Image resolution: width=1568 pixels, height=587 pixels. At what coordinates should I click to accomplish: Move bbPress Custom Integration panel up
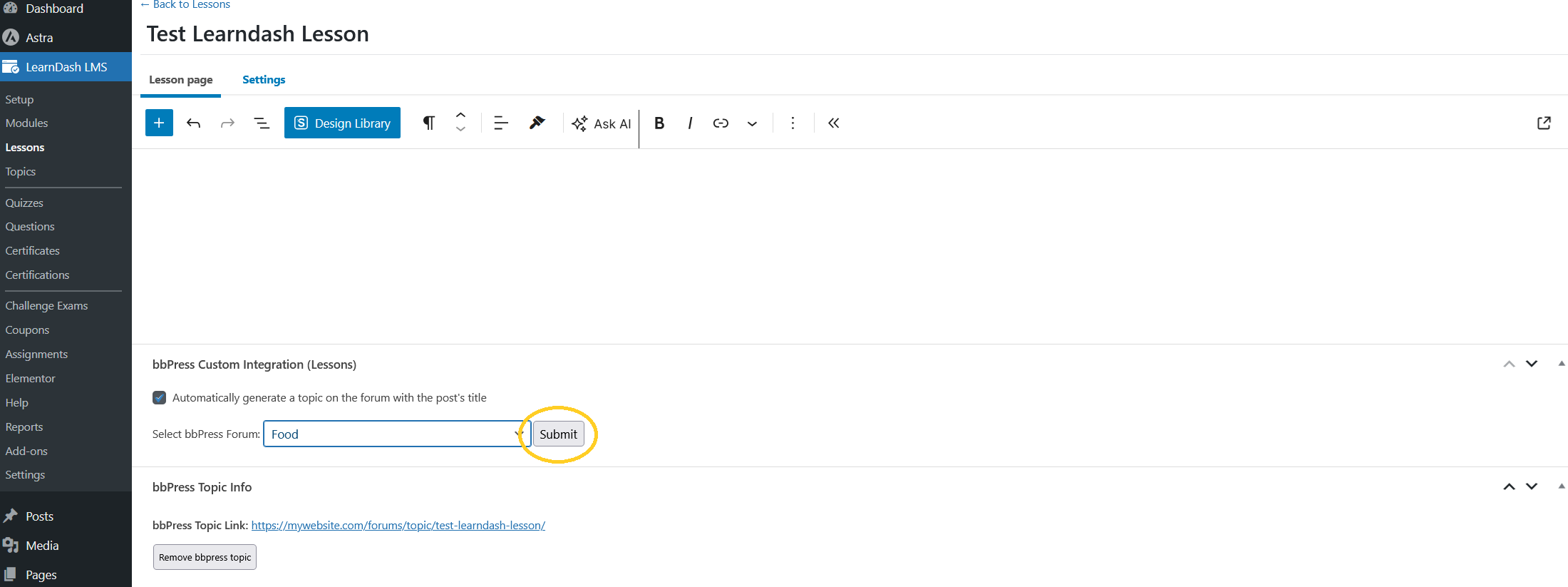point(1509,364)
